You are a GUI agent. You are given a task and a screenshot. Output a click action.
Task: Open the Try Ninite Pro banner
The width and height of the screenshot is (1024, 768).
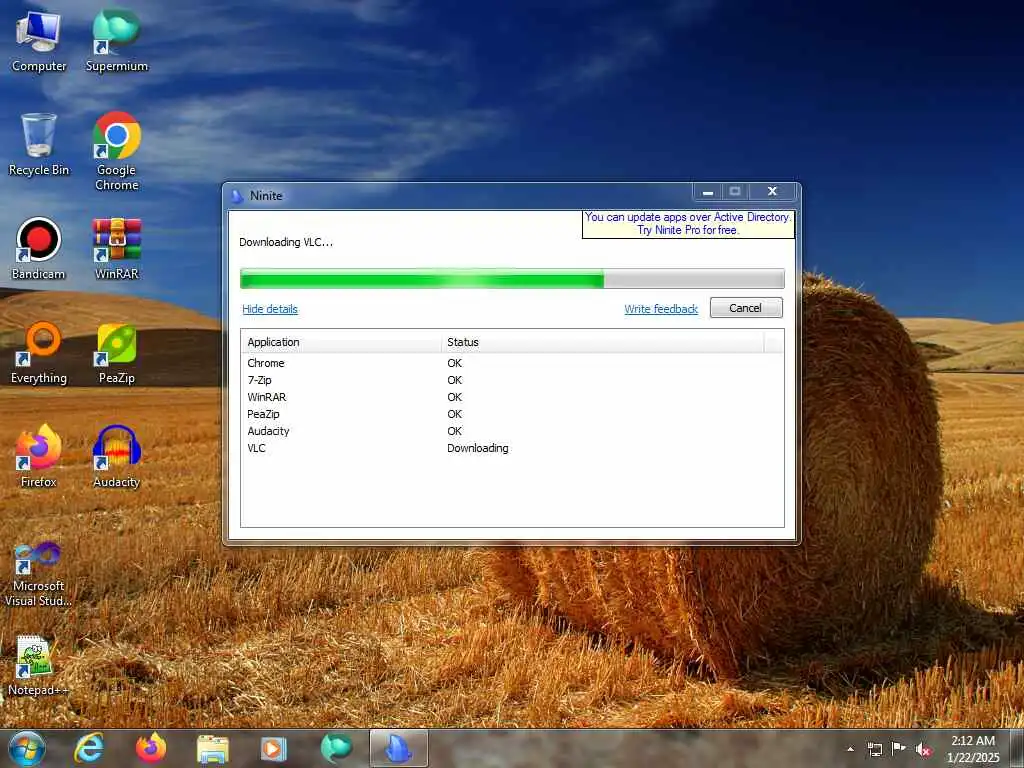[688, 223]
